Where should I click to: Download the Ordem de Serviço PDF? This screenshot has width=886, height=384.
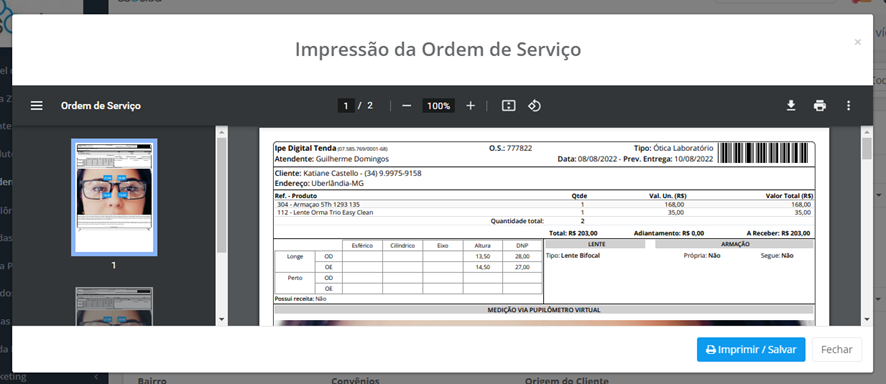point(791,106)
